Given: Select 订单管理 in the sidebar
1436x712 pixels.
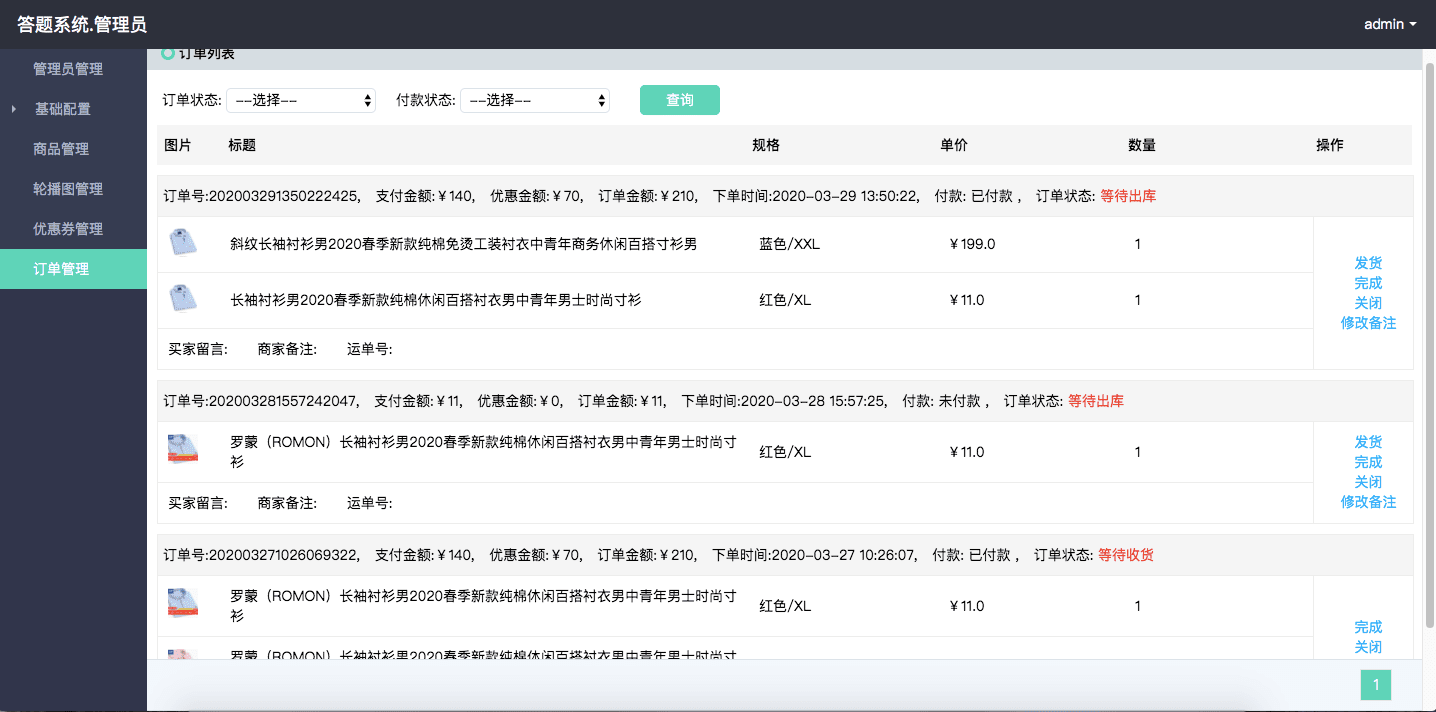Looking at the screenshot, I should coord(61,269).
